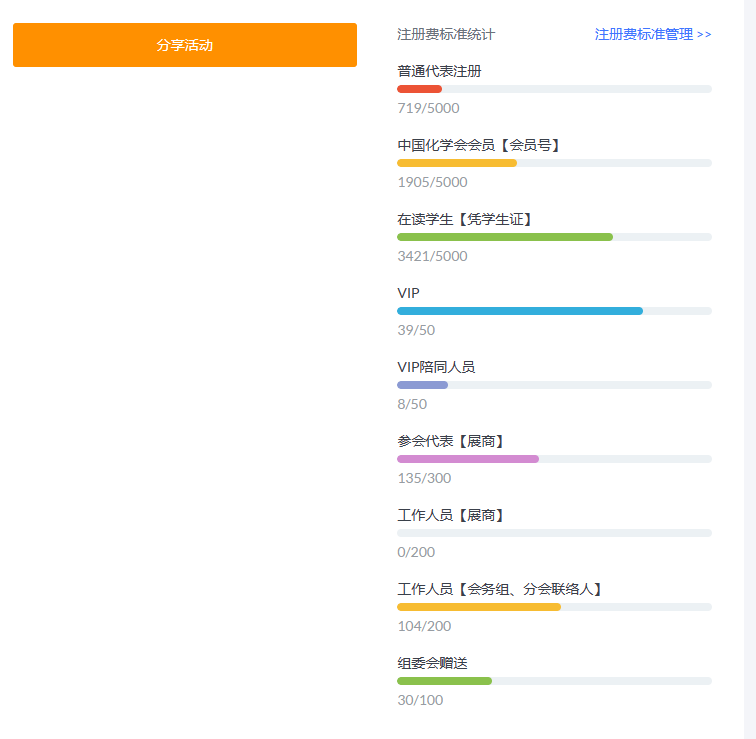Click the 3421/5000 count text
756x739 pixels.
click(x=432, y=256)
